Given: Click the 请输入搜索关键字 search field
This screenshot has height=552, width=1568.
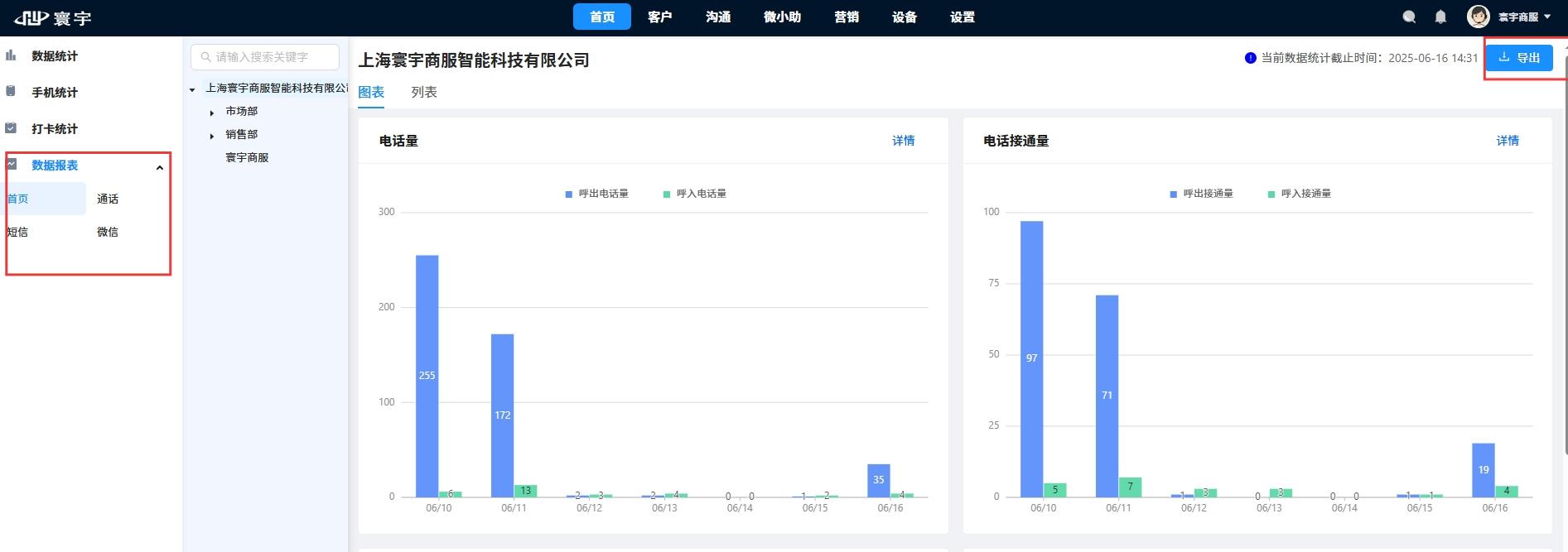Looking at the screenshot, I should [x=265, y=57].
